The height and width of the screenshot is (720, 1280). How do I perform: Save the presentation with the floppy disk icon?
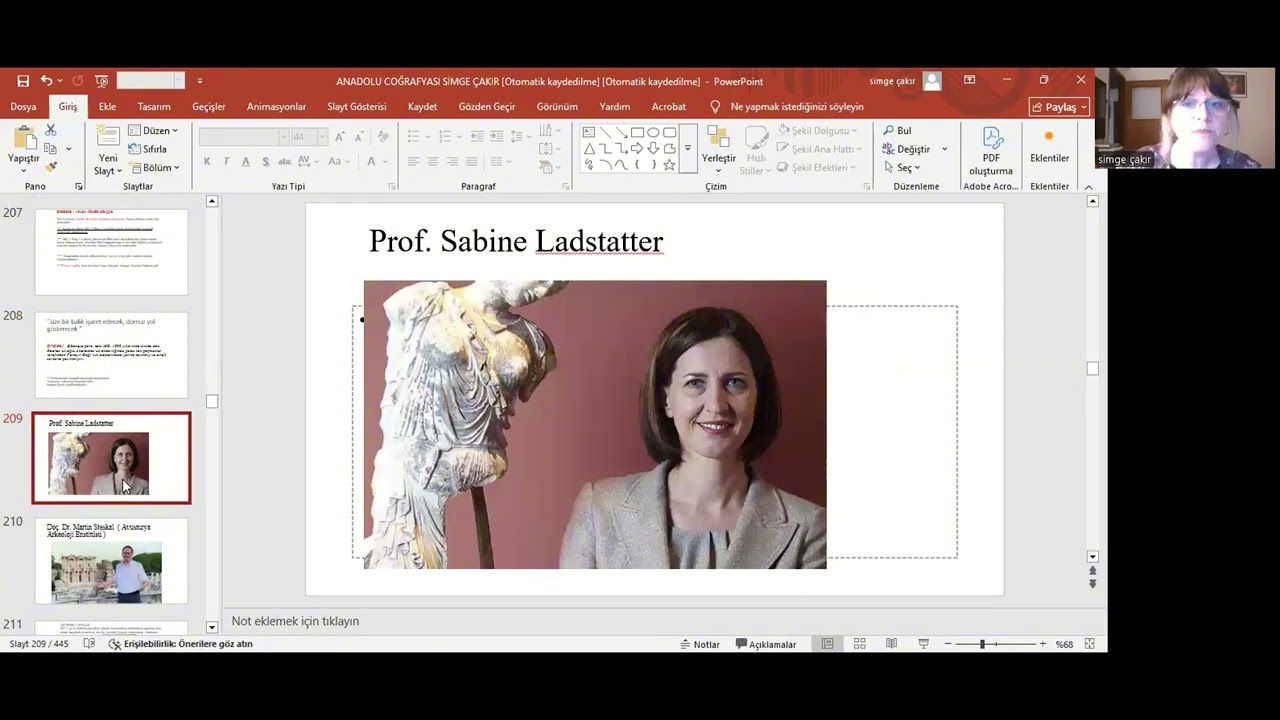point(23,81)
